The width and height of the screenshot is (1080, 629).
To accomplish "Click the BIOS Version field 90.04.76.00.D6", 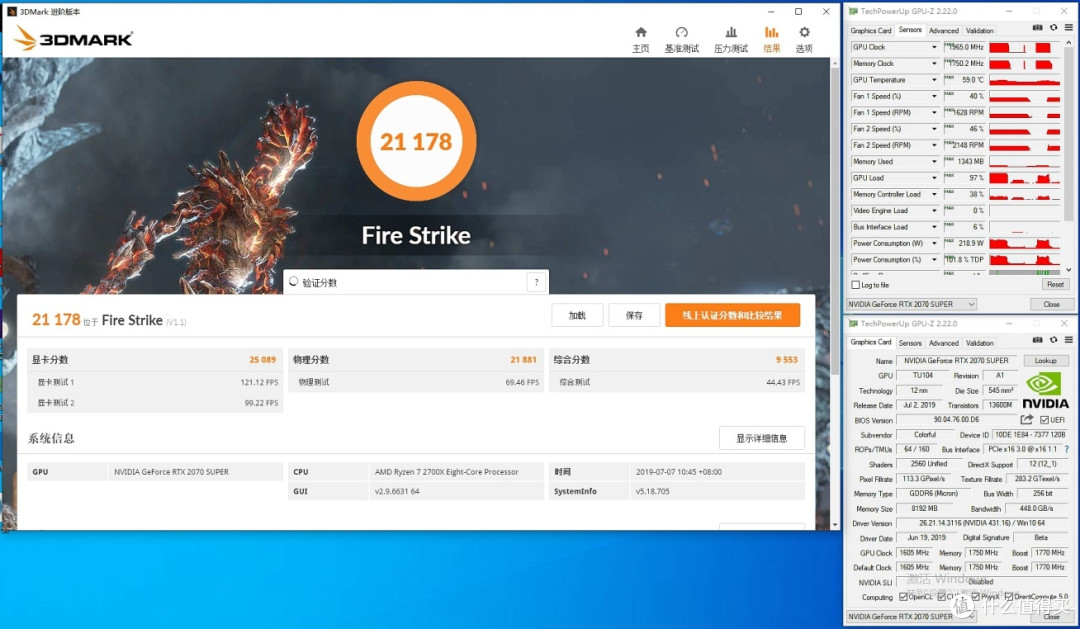I will 956,420.
